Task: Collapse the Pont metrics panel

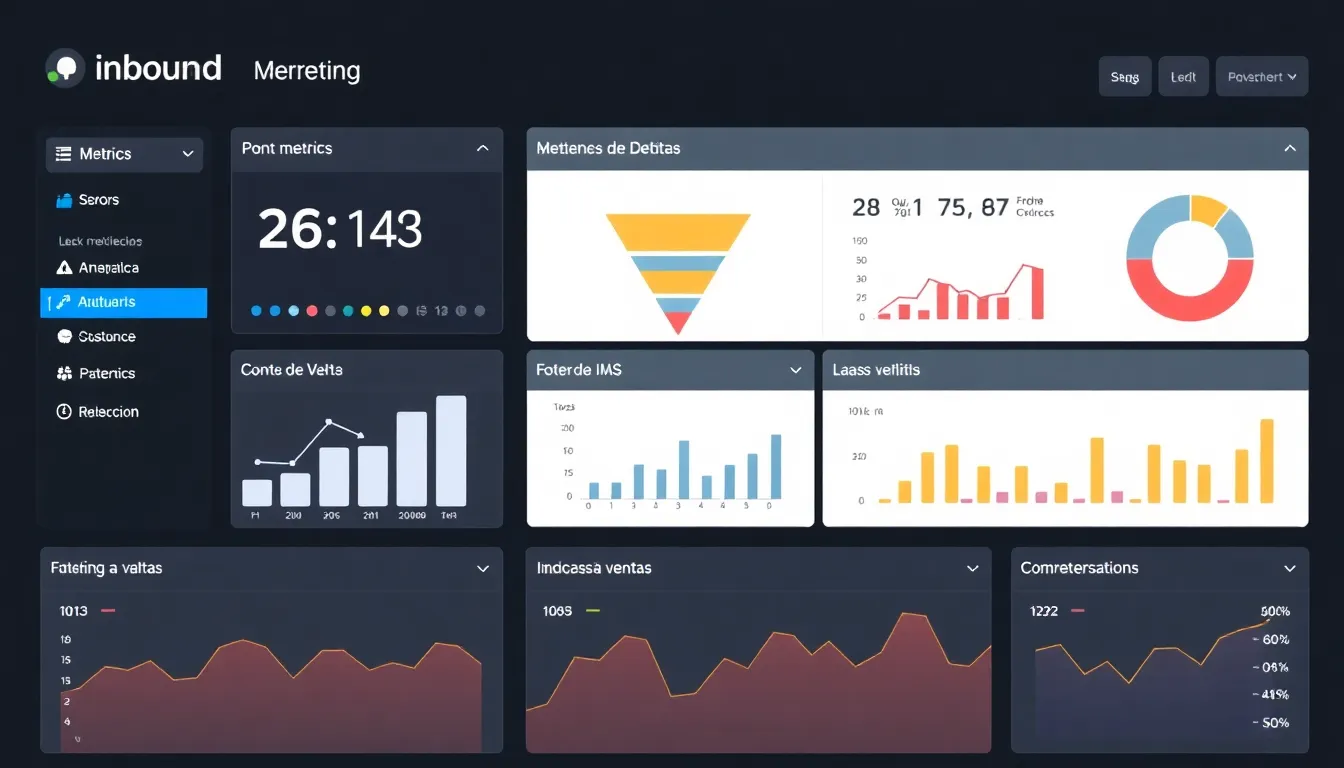Action: point(484,148)
